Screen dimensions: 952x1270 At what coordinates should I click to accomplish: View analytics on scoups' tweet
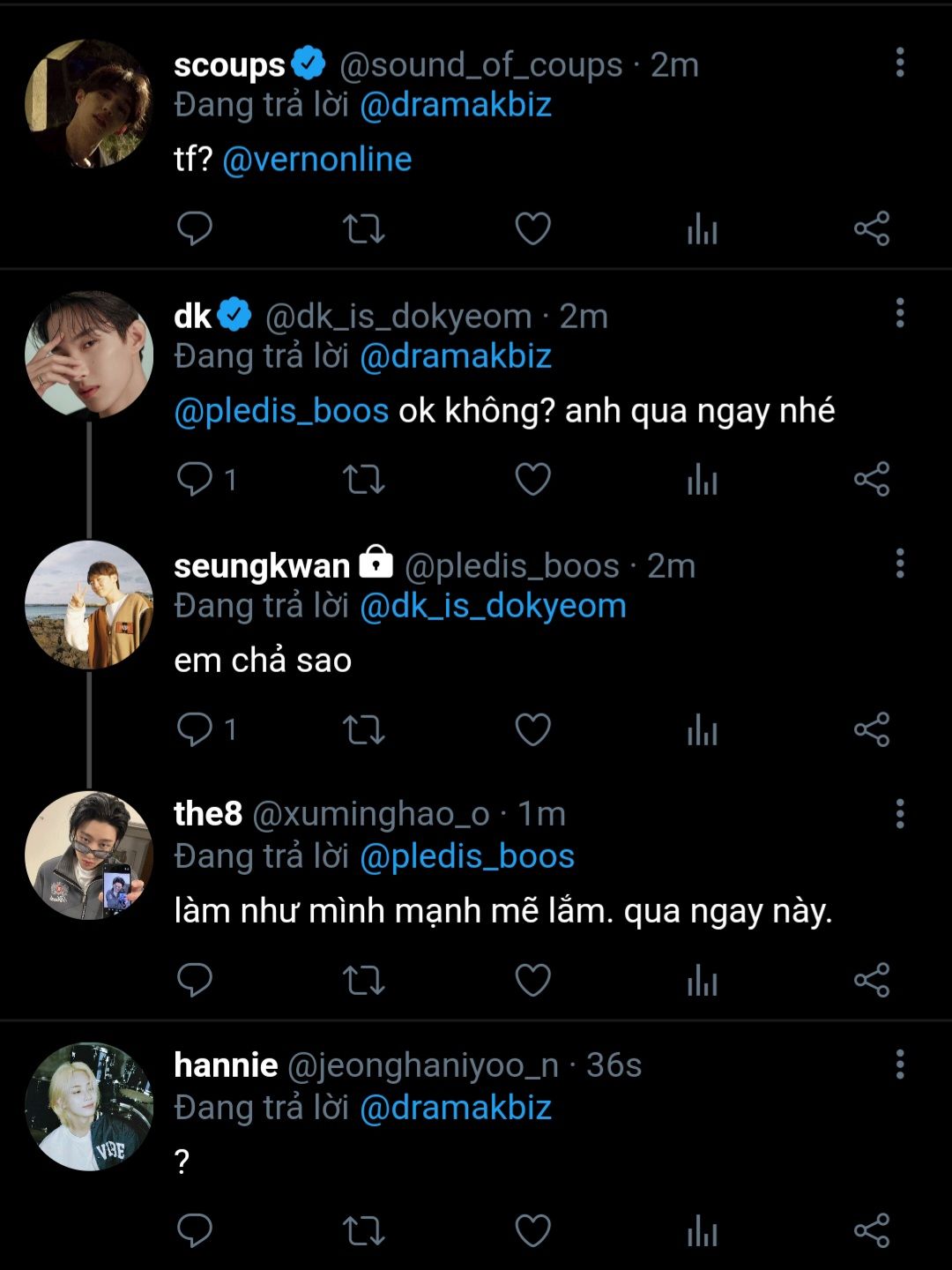702,229
